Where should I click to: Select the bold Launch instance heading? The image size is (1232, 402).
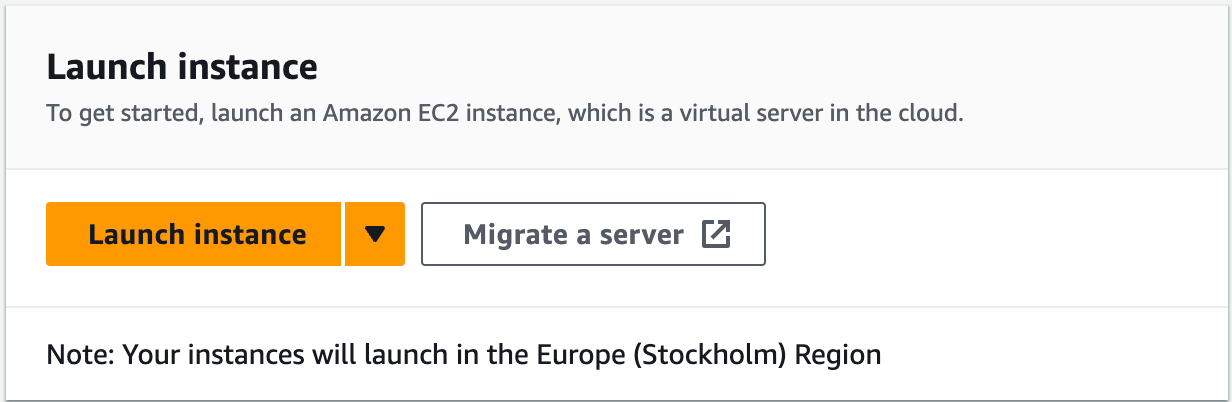pyautogui.click(x=182, y=68)
